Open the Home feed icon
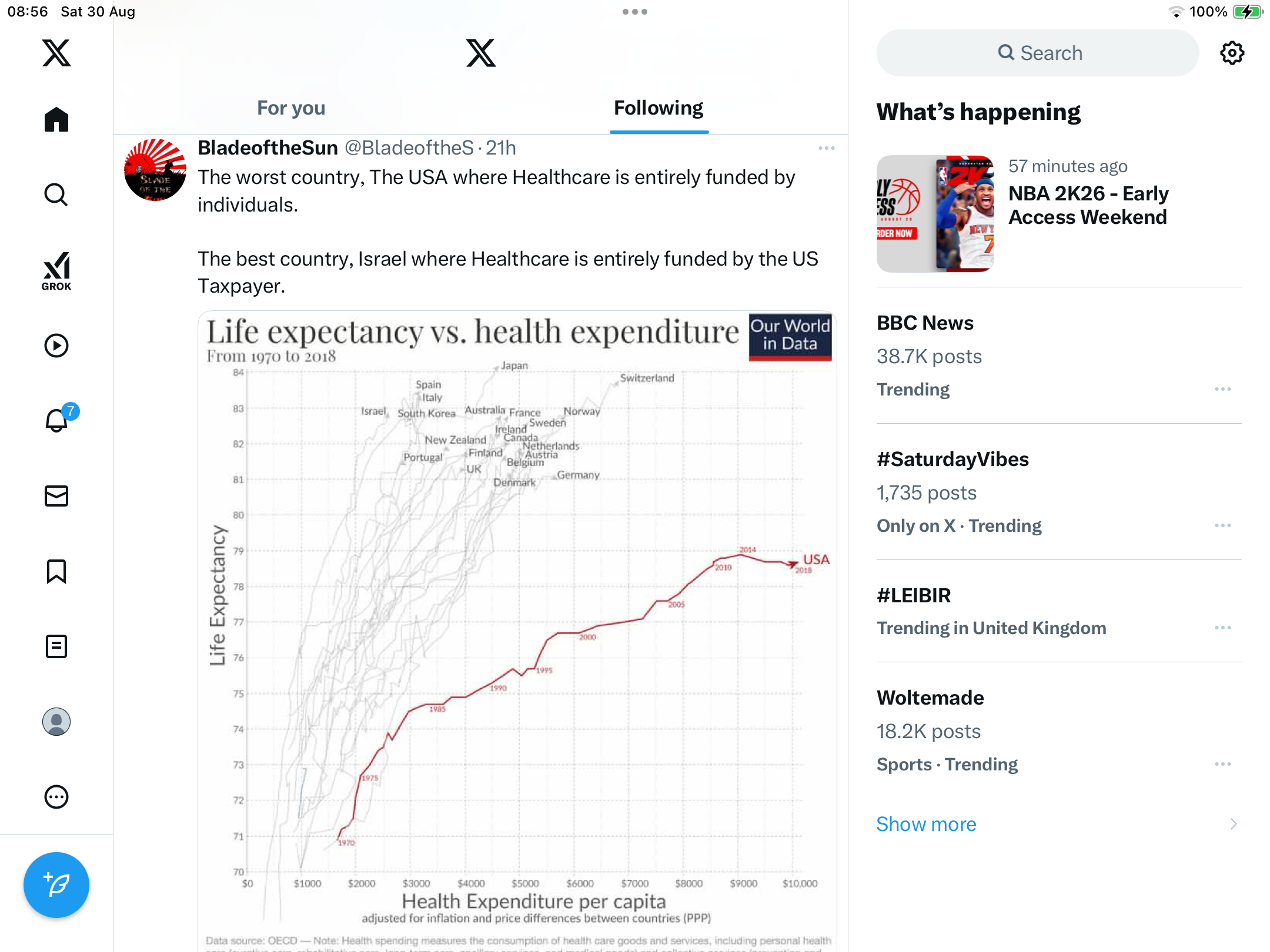 [56, 120]
